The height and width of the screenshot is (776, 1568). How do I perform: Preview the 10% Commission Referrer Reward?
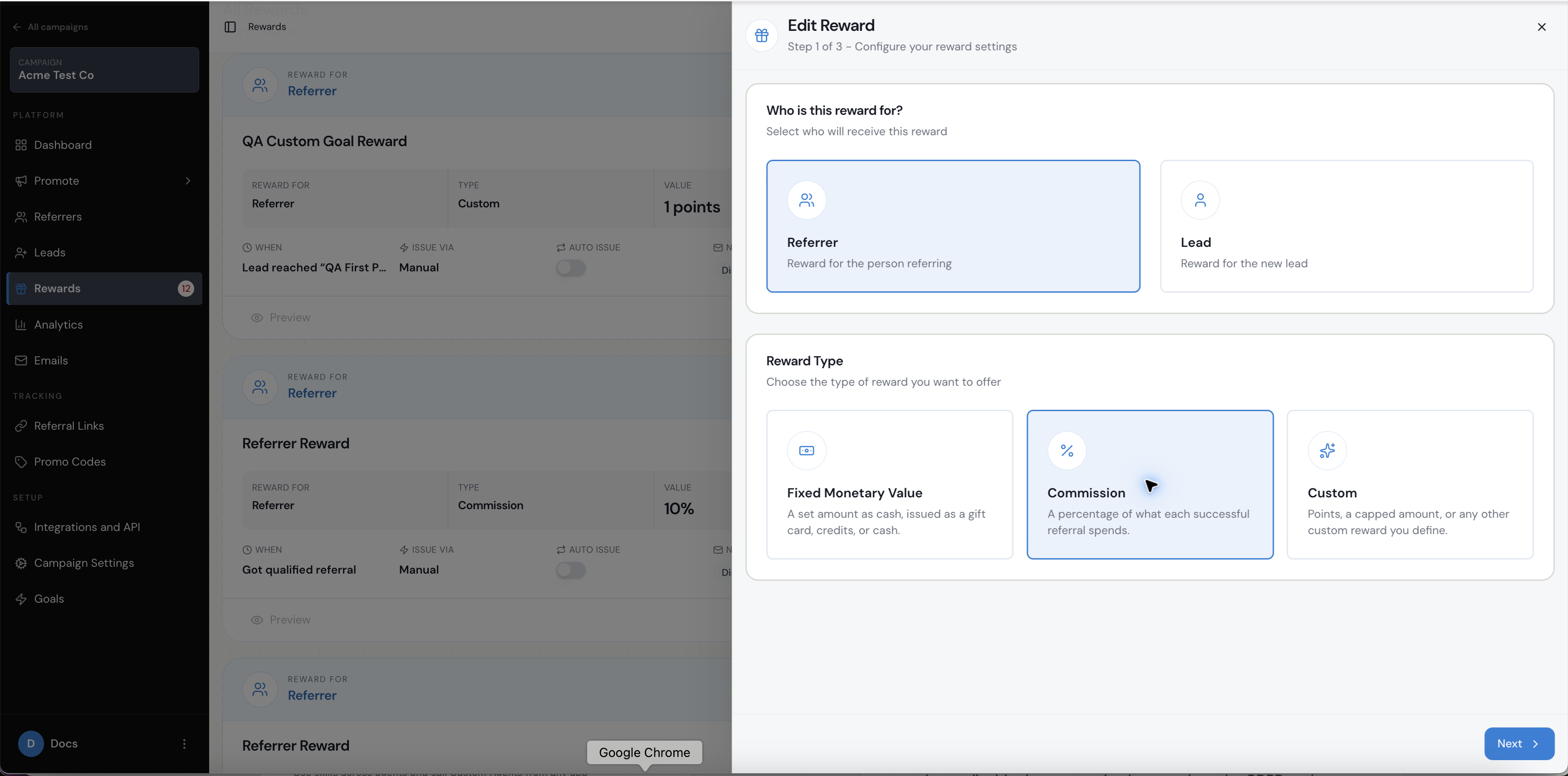coord(280,619)
